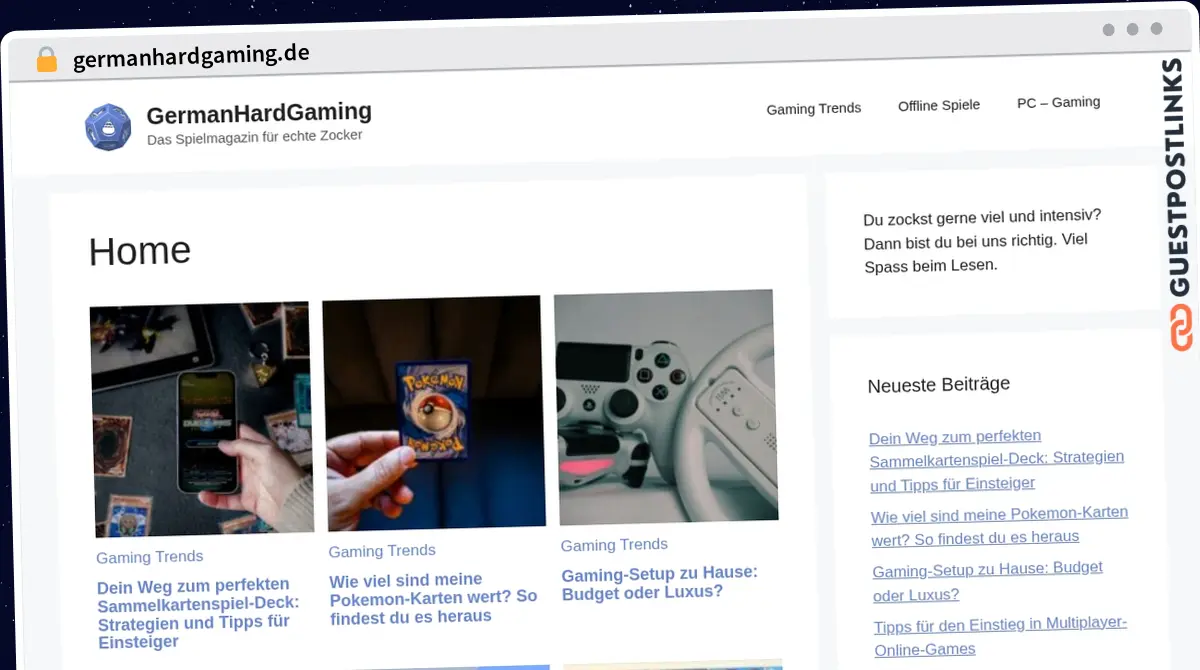1200x670 pixels.
Task: Click sidebar link about Sammelkartenspiel-Deck Strategien
Action: click(996, 460)
